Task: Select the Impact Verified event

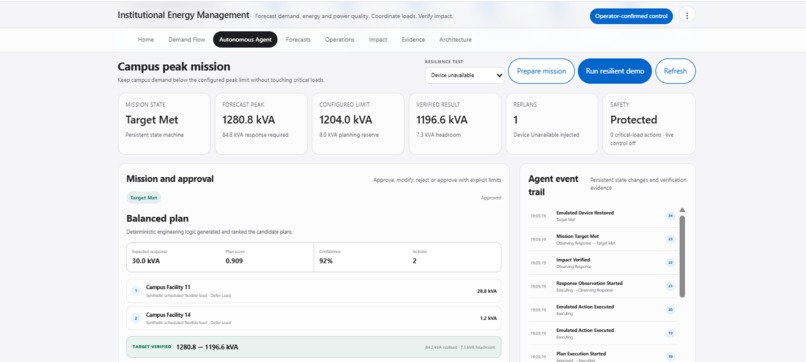Action: (602, 263)
